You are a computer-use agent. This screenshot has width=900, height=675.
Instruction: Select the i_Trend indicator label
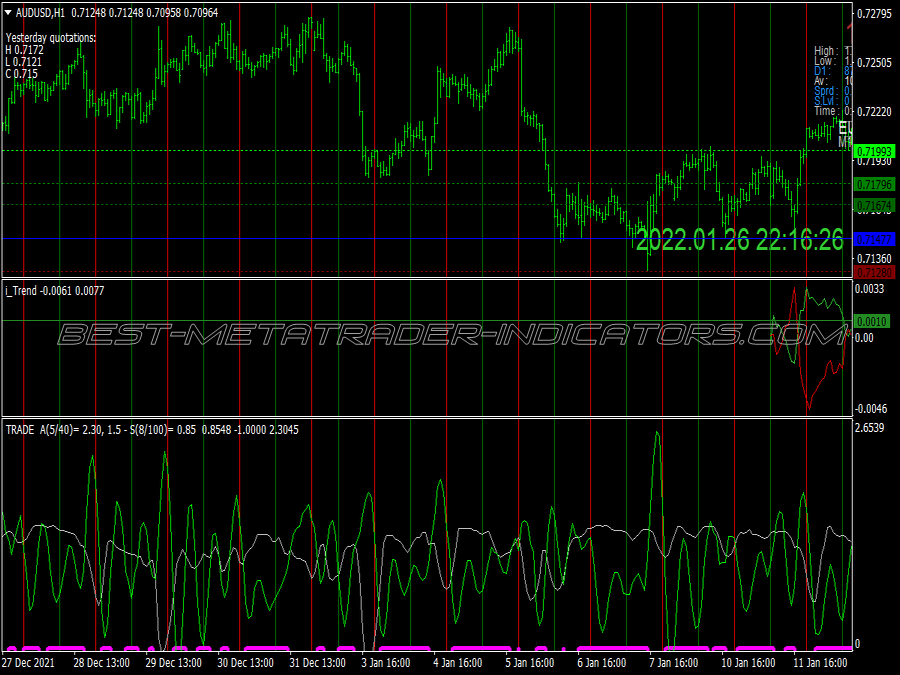tap(55, 291)
